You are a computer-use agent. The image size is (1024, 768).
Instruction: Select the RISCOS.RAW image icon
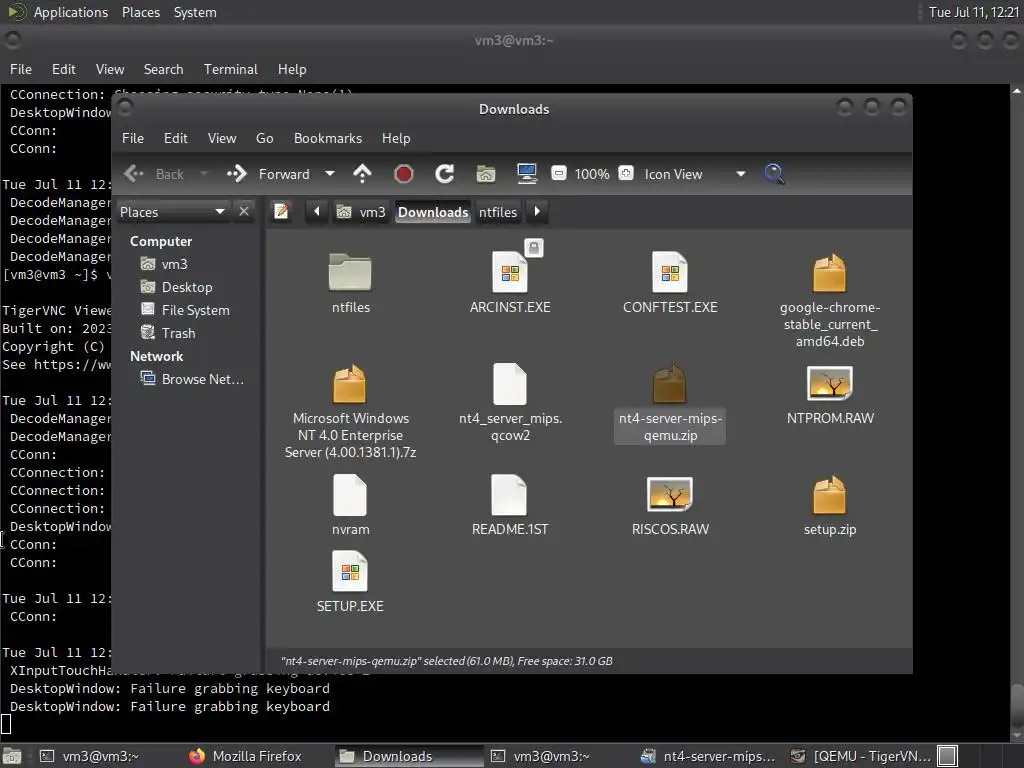coord(670,494)
